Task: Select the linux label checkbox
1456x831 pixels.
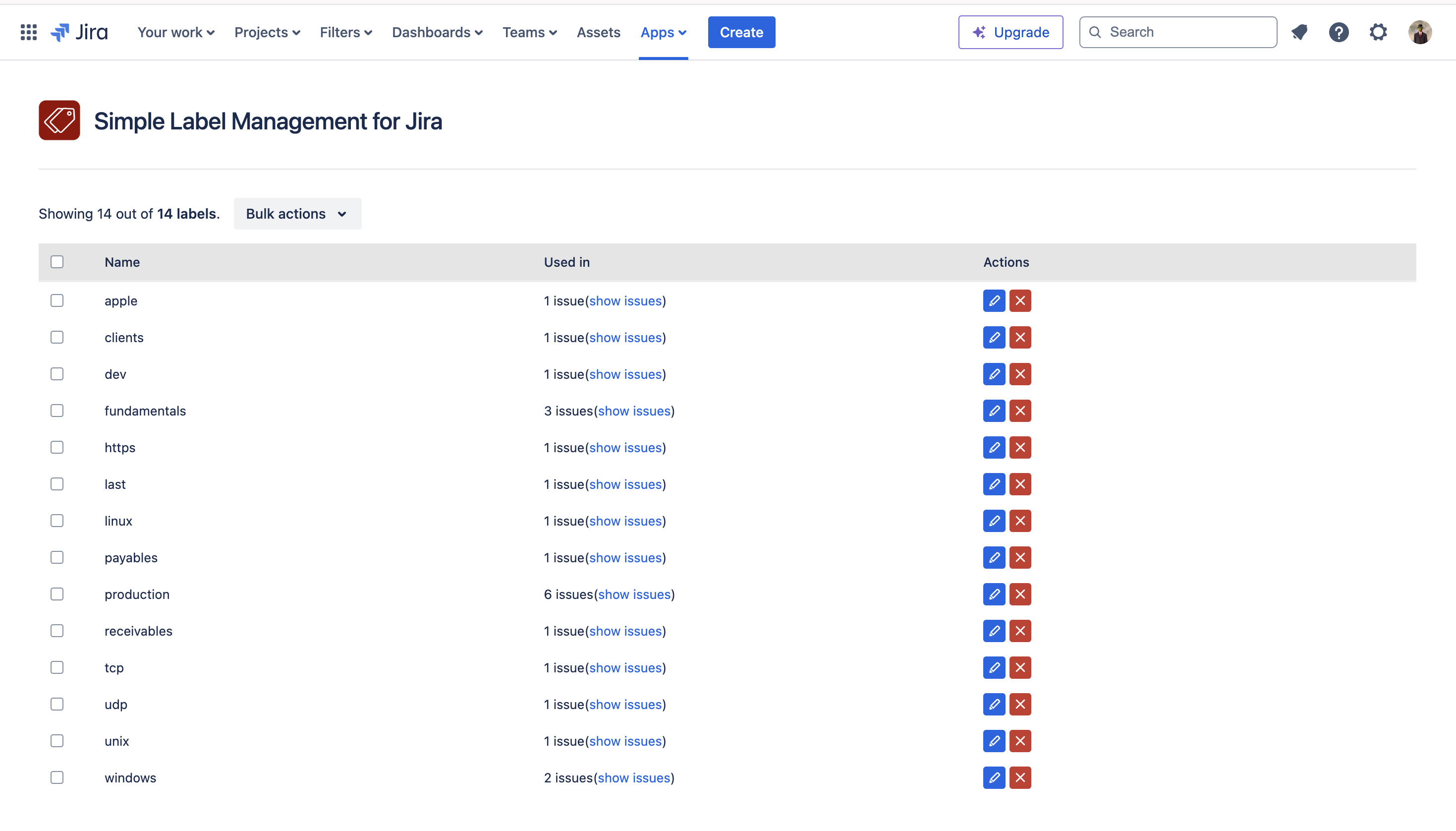Action: 57,521
